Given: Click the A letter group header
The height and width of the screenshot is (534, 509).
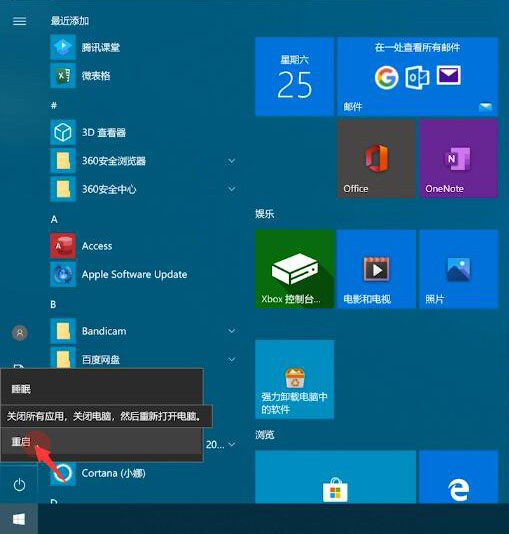Looking at the screenshot, I should click(x=54, y=219).
